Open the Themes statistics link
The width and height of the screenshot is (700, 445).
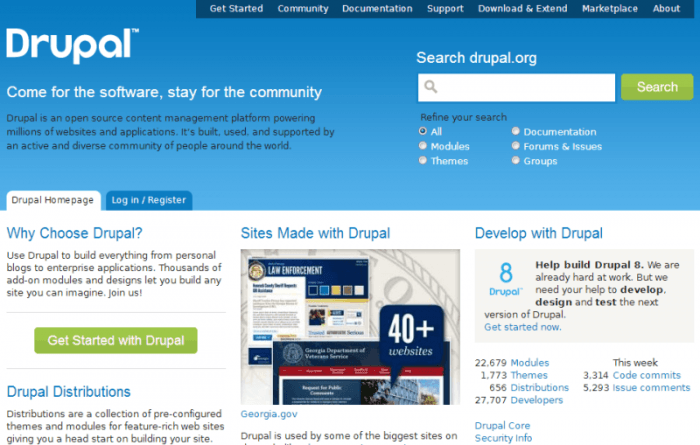pyautogui.click(x=529, y=375)
